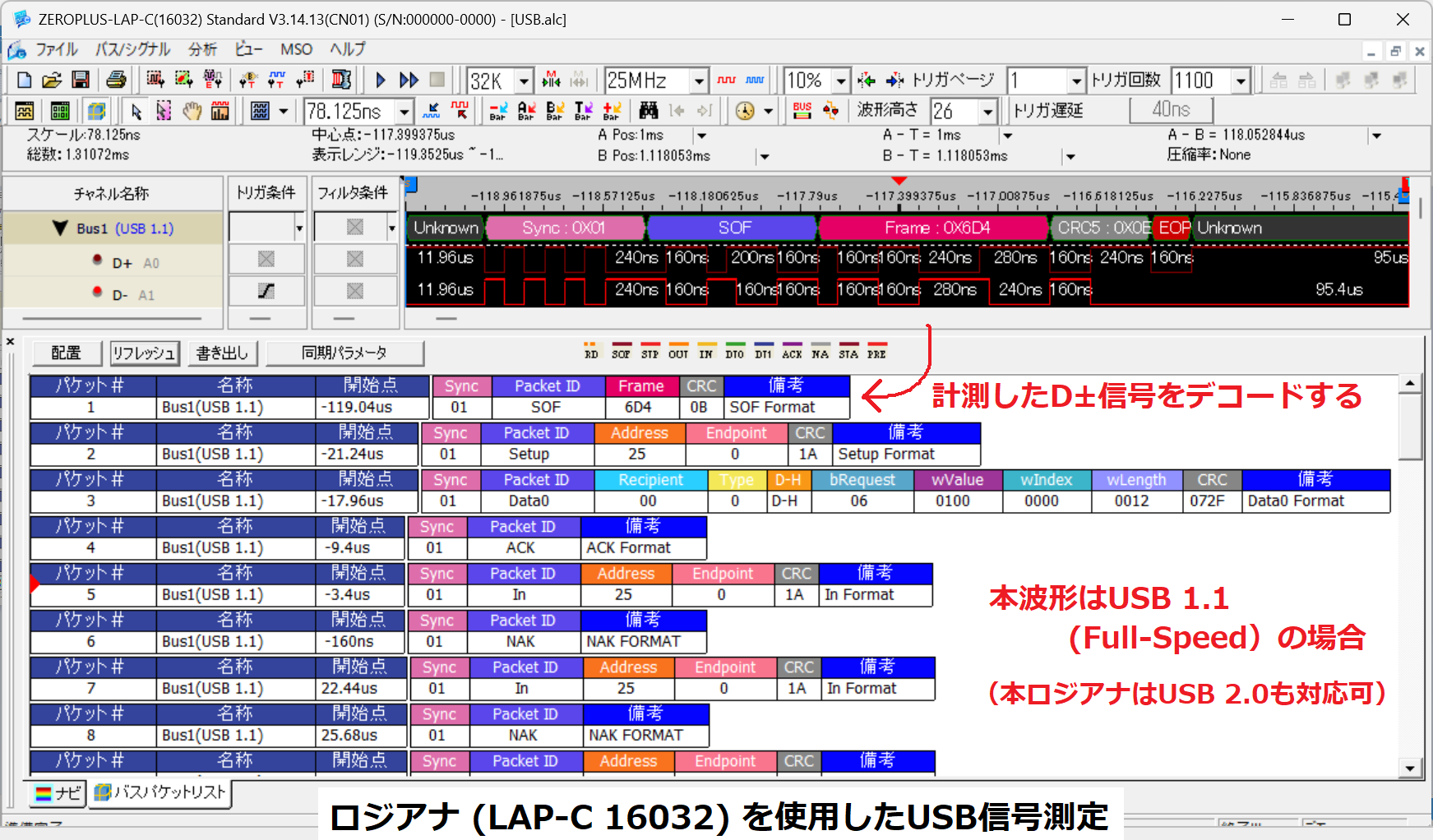Open the Bus1 trigger condition dropdown
This screenshot has height=840, width=1433.
click(x=299, y=228)
